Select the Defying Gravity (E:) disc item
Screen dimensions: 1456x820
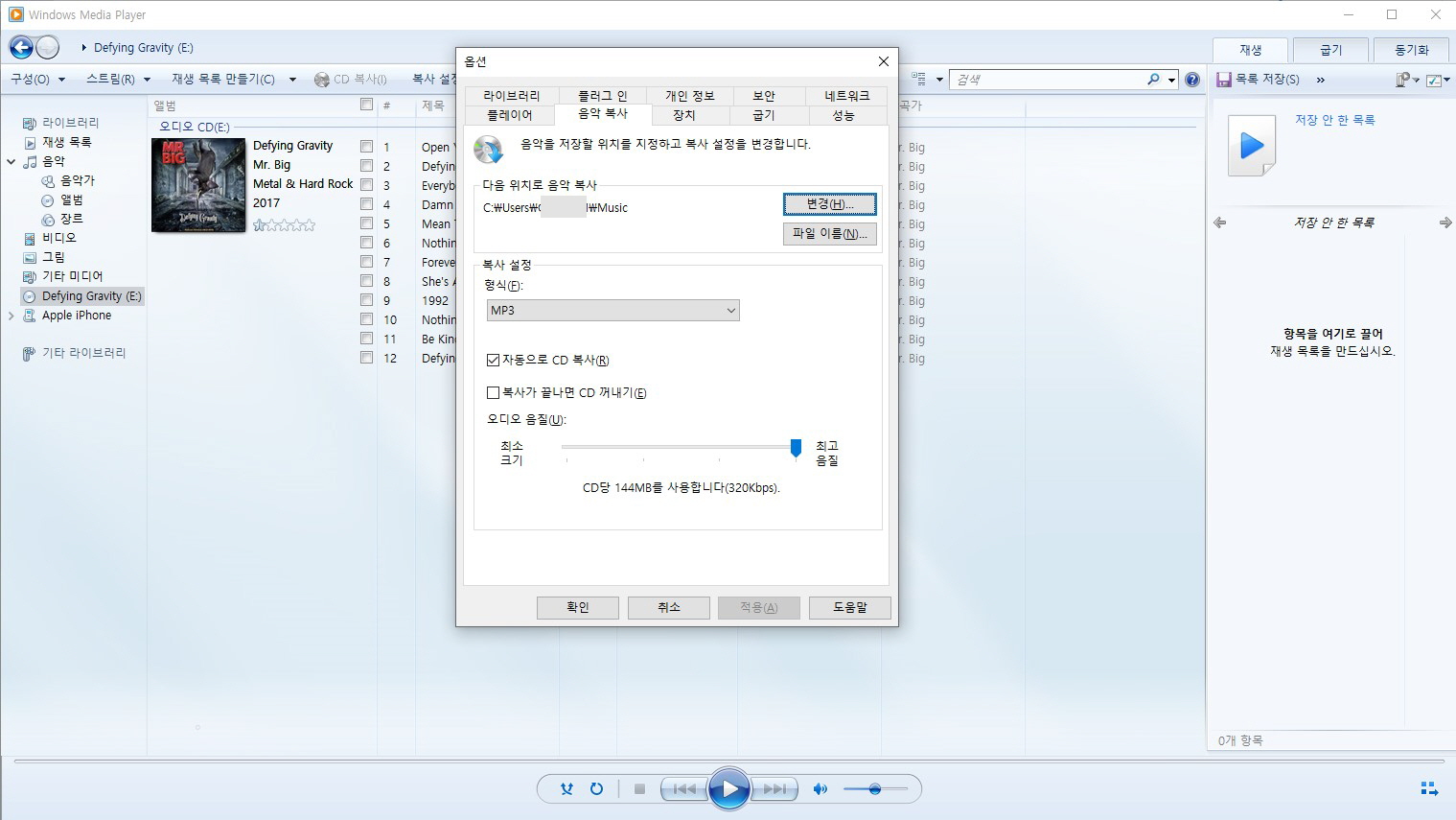[x=82, y=296]
